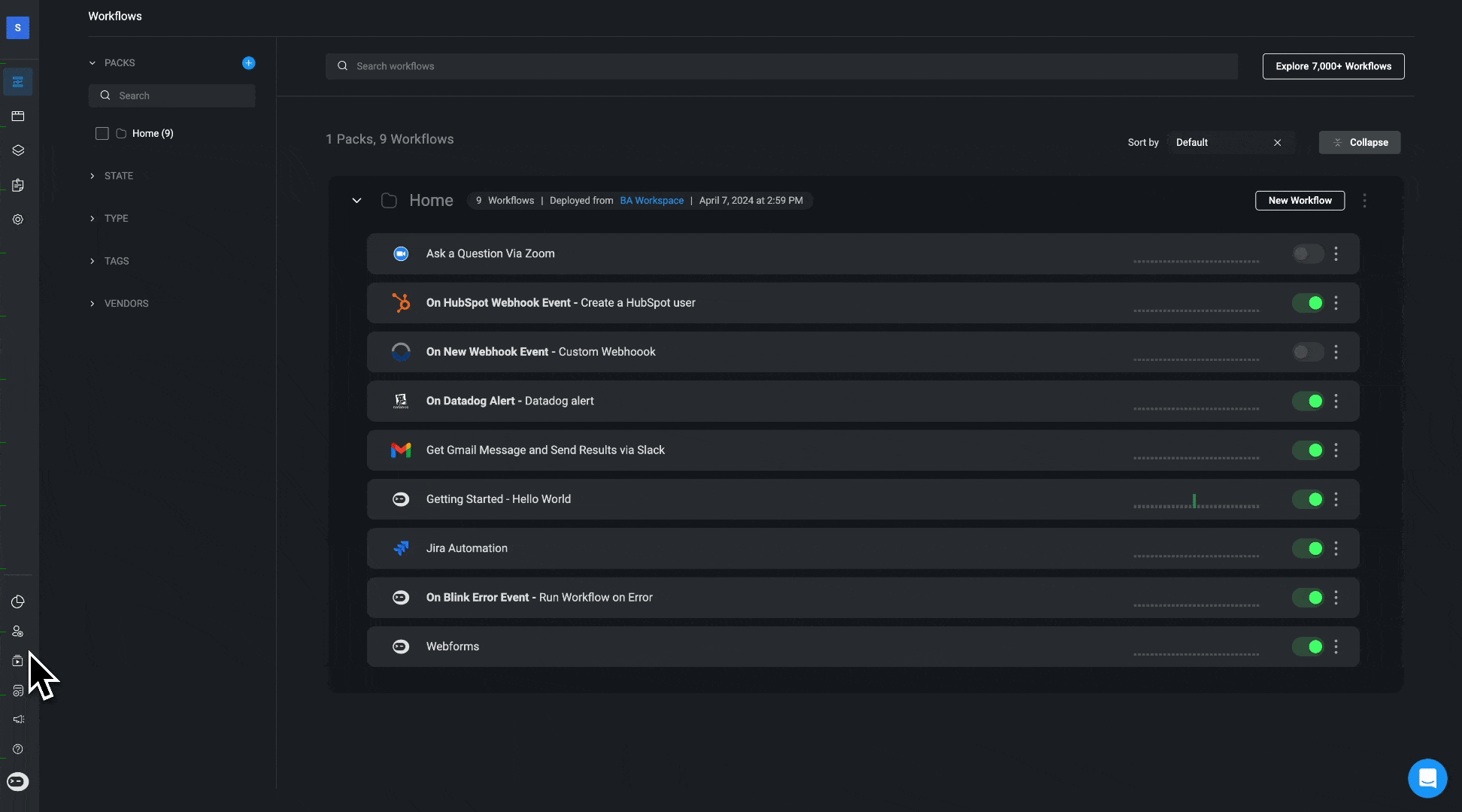The image size is (1462, 812).
Task: Expand the STATE filter section
Action: click(x=118, y=176)
